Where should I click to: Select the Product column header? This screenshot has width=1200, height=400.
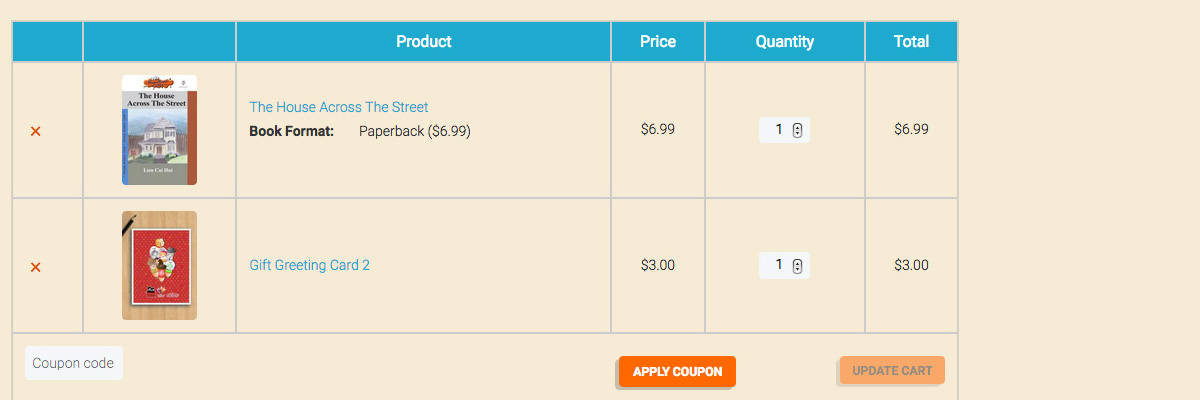tap(424, 42)
